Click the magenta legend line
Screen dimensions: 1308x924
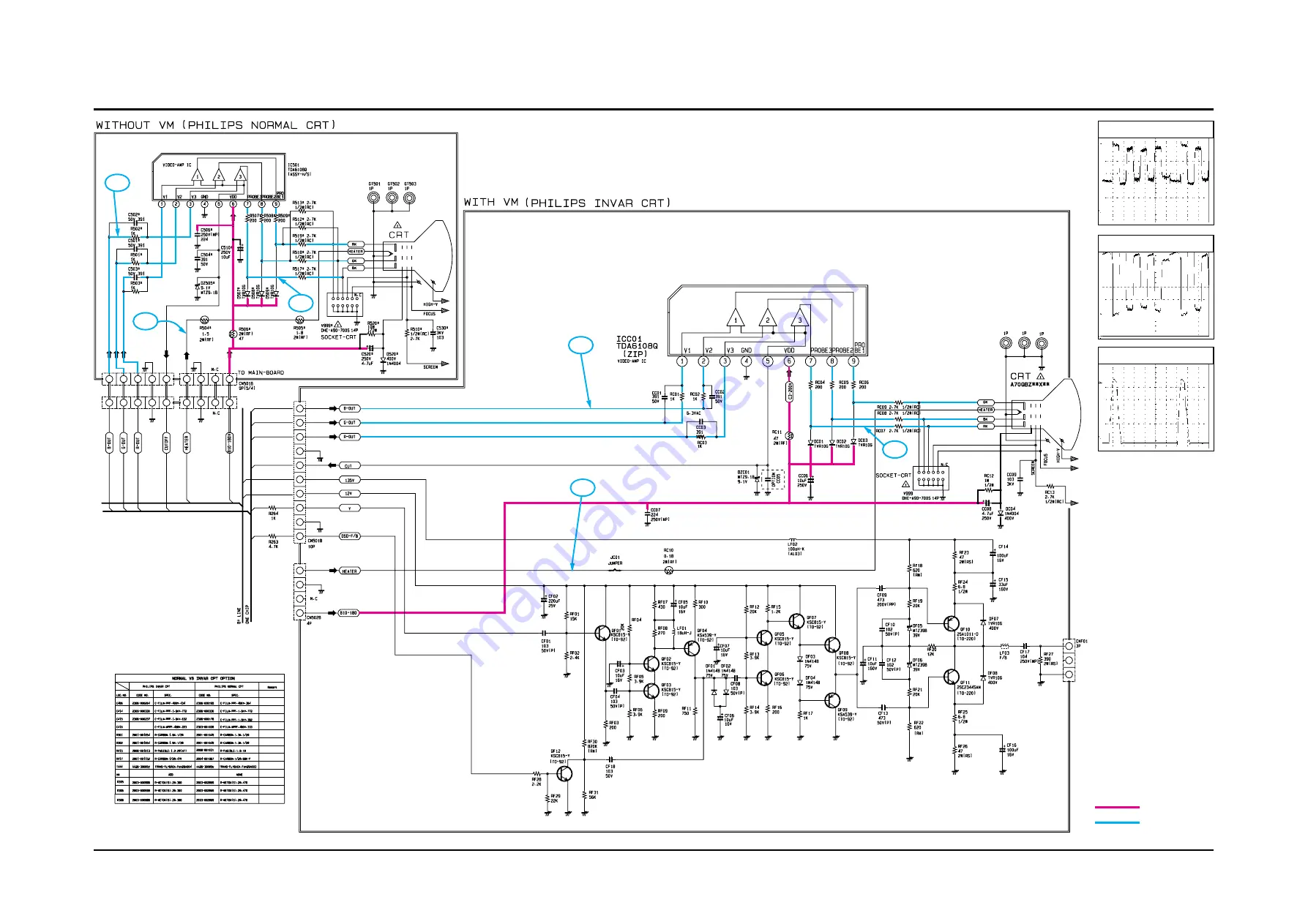pos(1117,807)
